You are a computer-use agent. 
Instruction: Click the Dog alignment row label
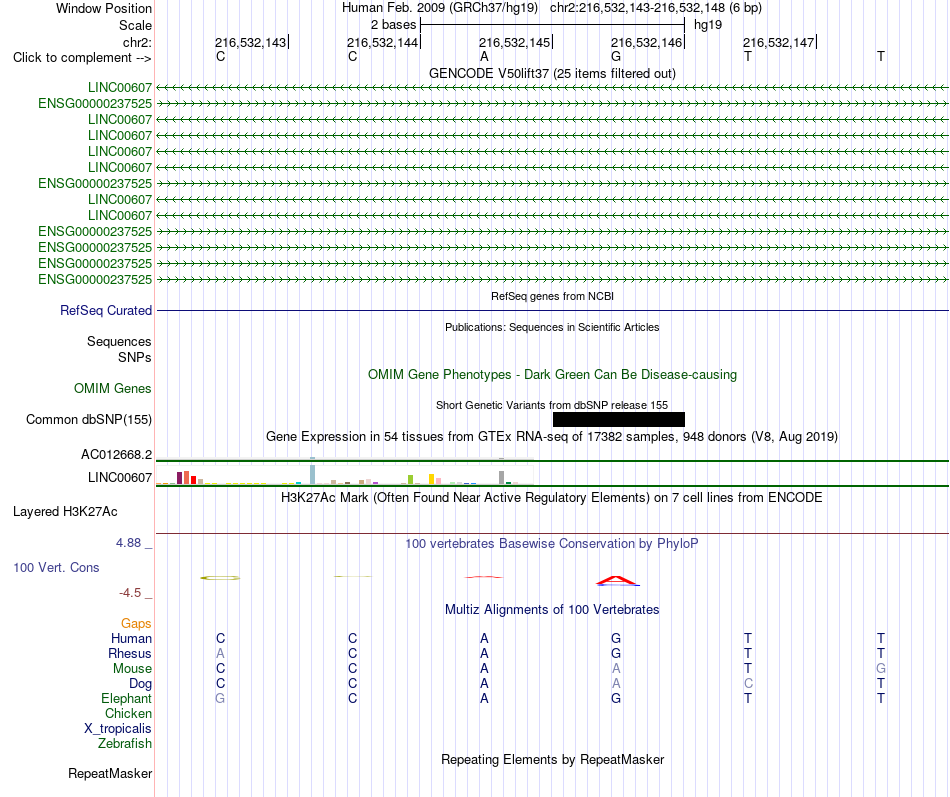click(x=140, y=684)
